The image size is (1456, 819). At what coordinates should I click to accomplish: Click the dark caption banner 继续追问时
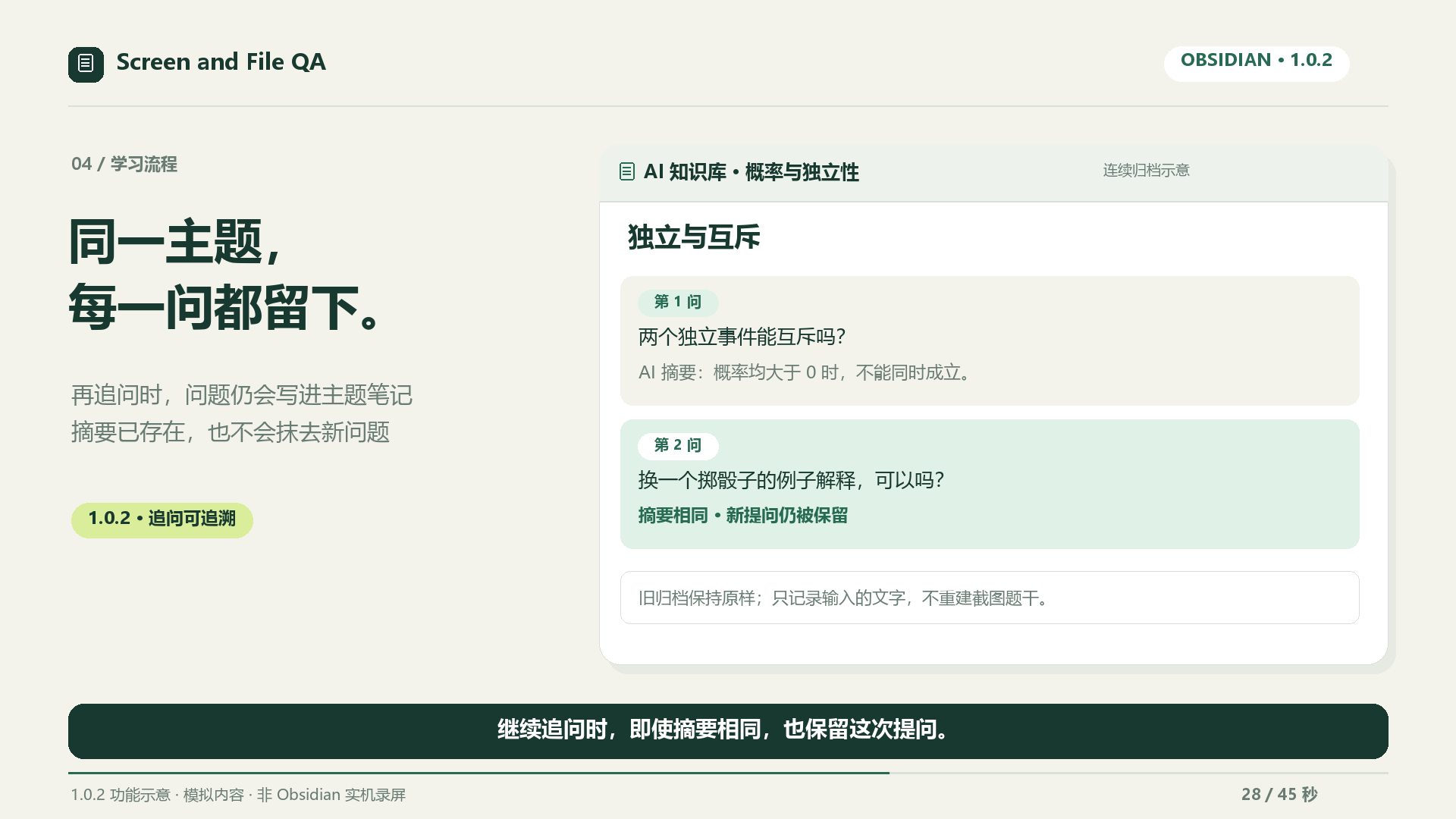728,731
